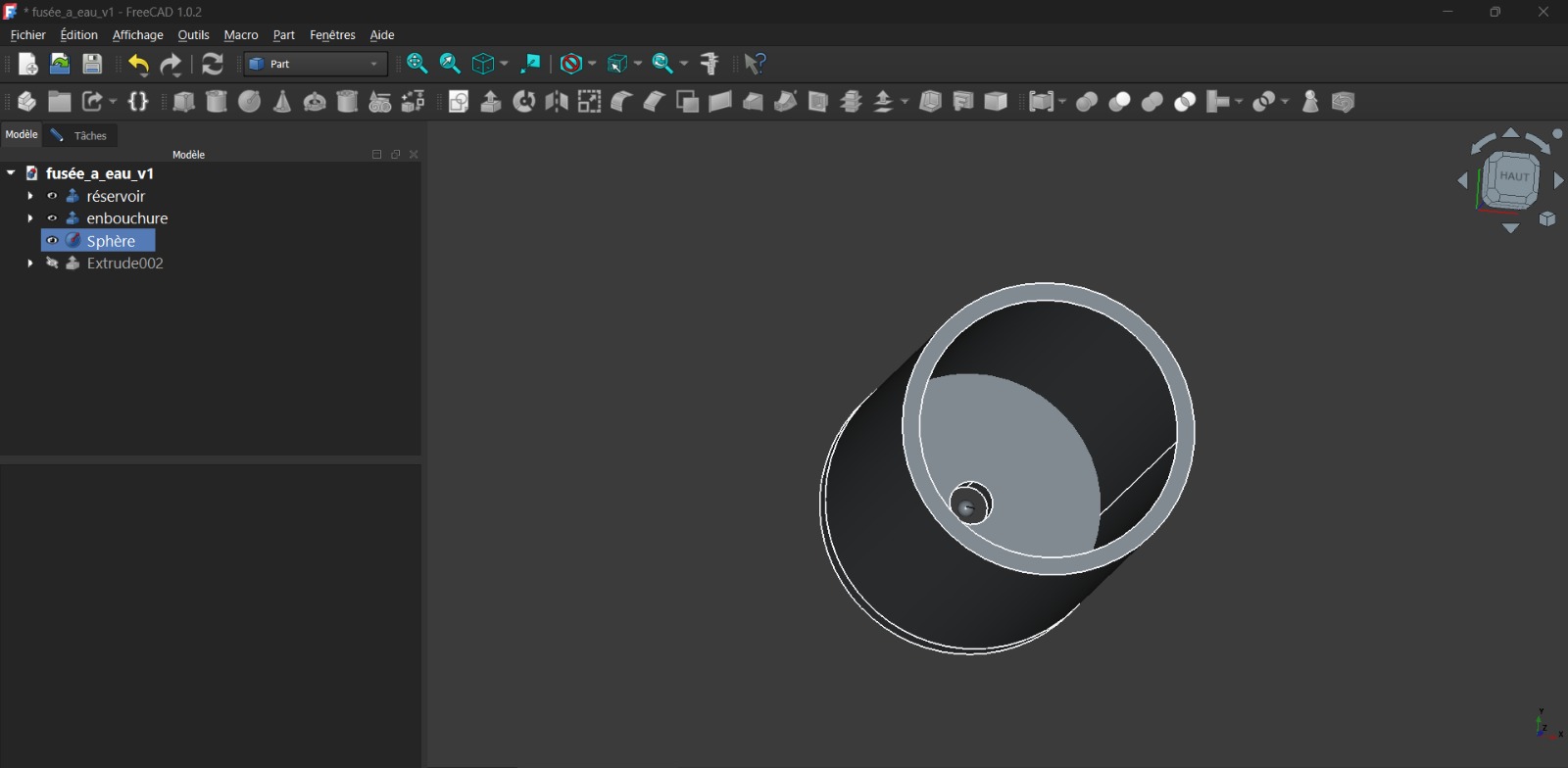Select Sphère in the model tree
The width and height of the screenshot is (1568, 768).
pos(111,241)
